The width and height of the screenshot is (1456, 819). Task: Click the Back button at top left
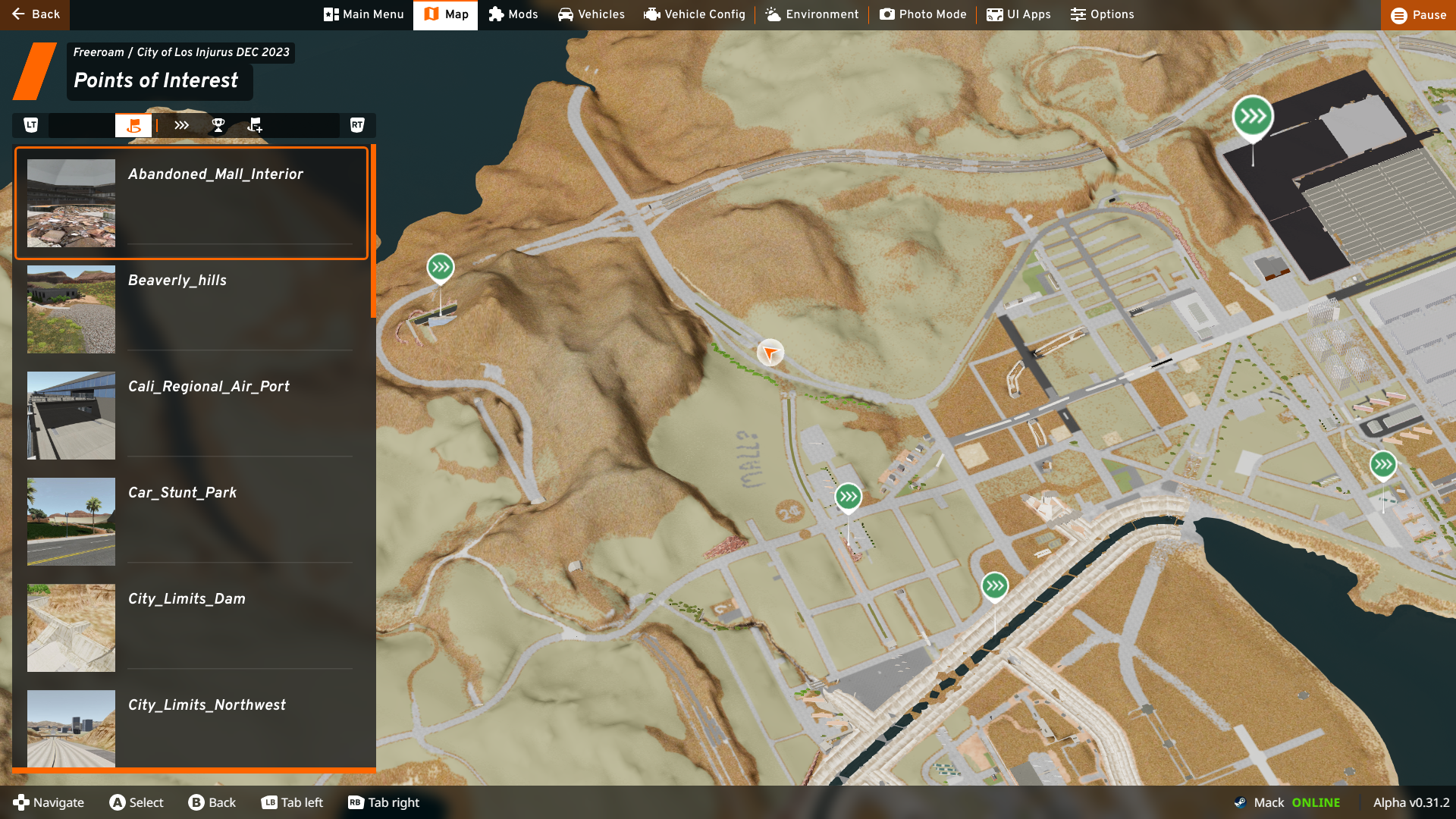pos(35,14)
